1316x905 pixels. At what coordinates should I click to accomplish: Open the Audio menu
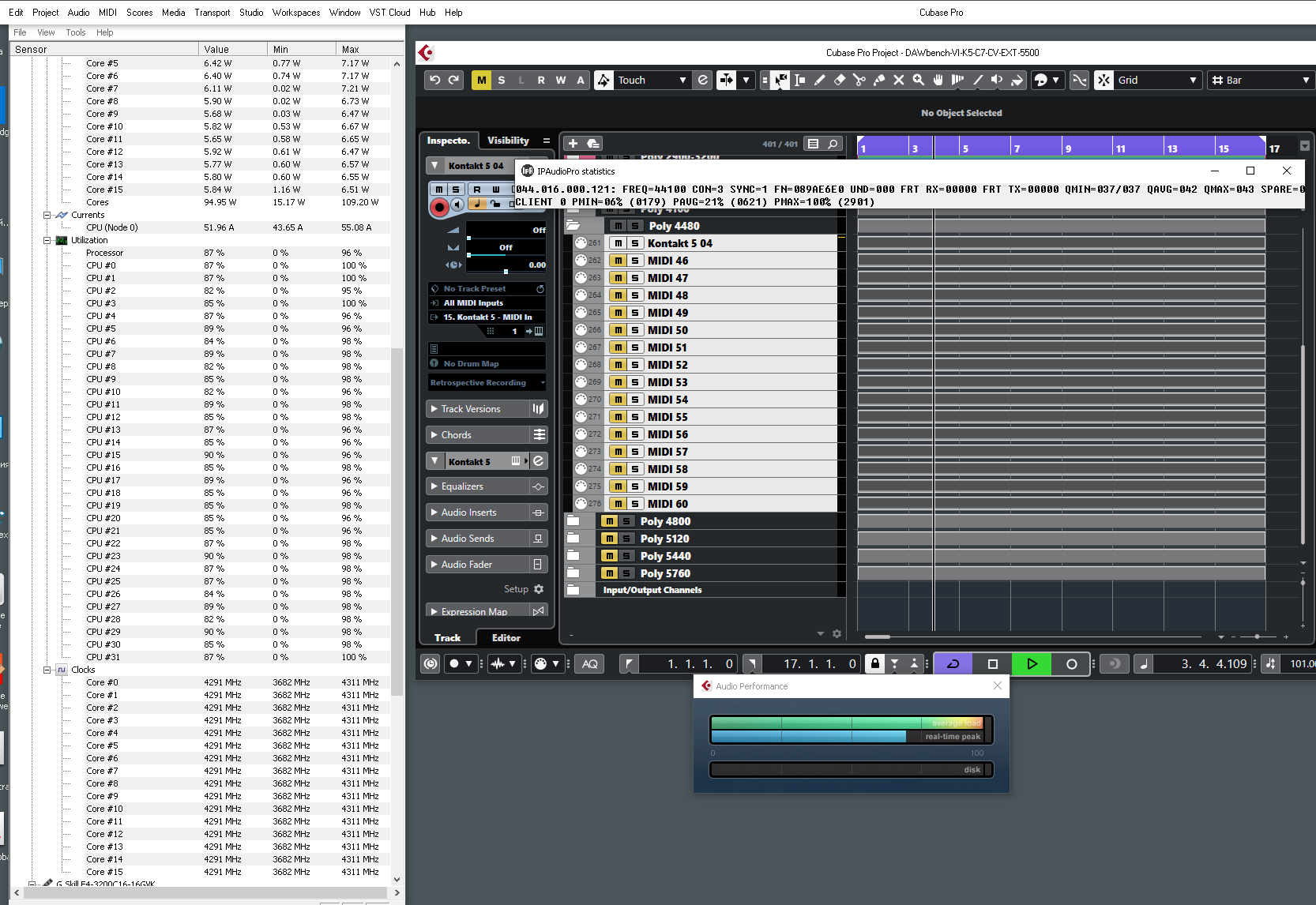(x=78, y=12)
